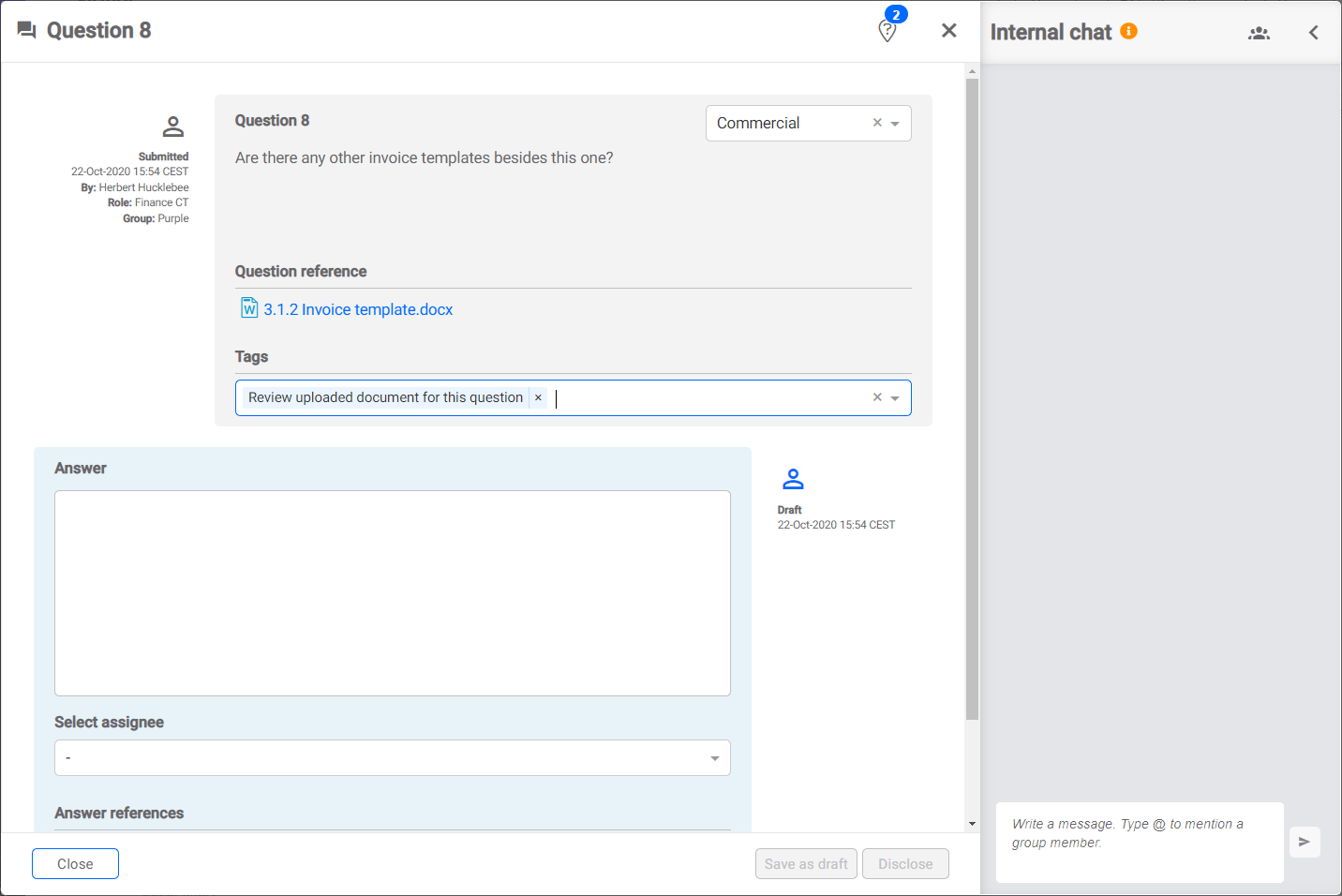The height and width of the screenshot is (896, 1342).
Task: Remove the 'Review uploaded document' tag
Action: 538,397
